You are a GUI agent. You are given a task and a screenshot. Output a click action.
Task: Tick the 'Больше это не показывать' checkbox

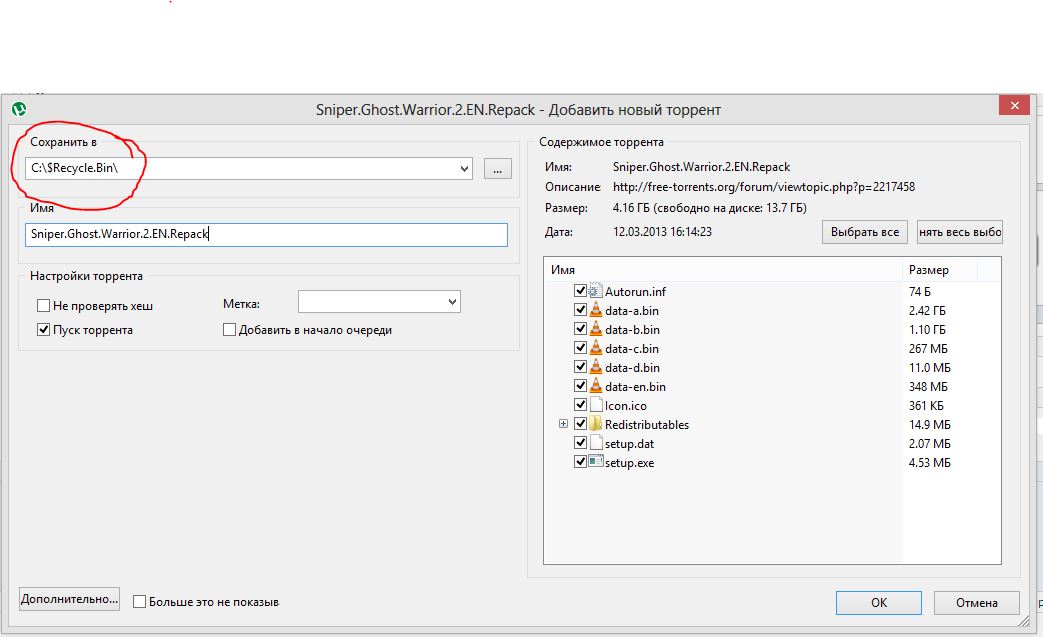(x=139, y=602)
